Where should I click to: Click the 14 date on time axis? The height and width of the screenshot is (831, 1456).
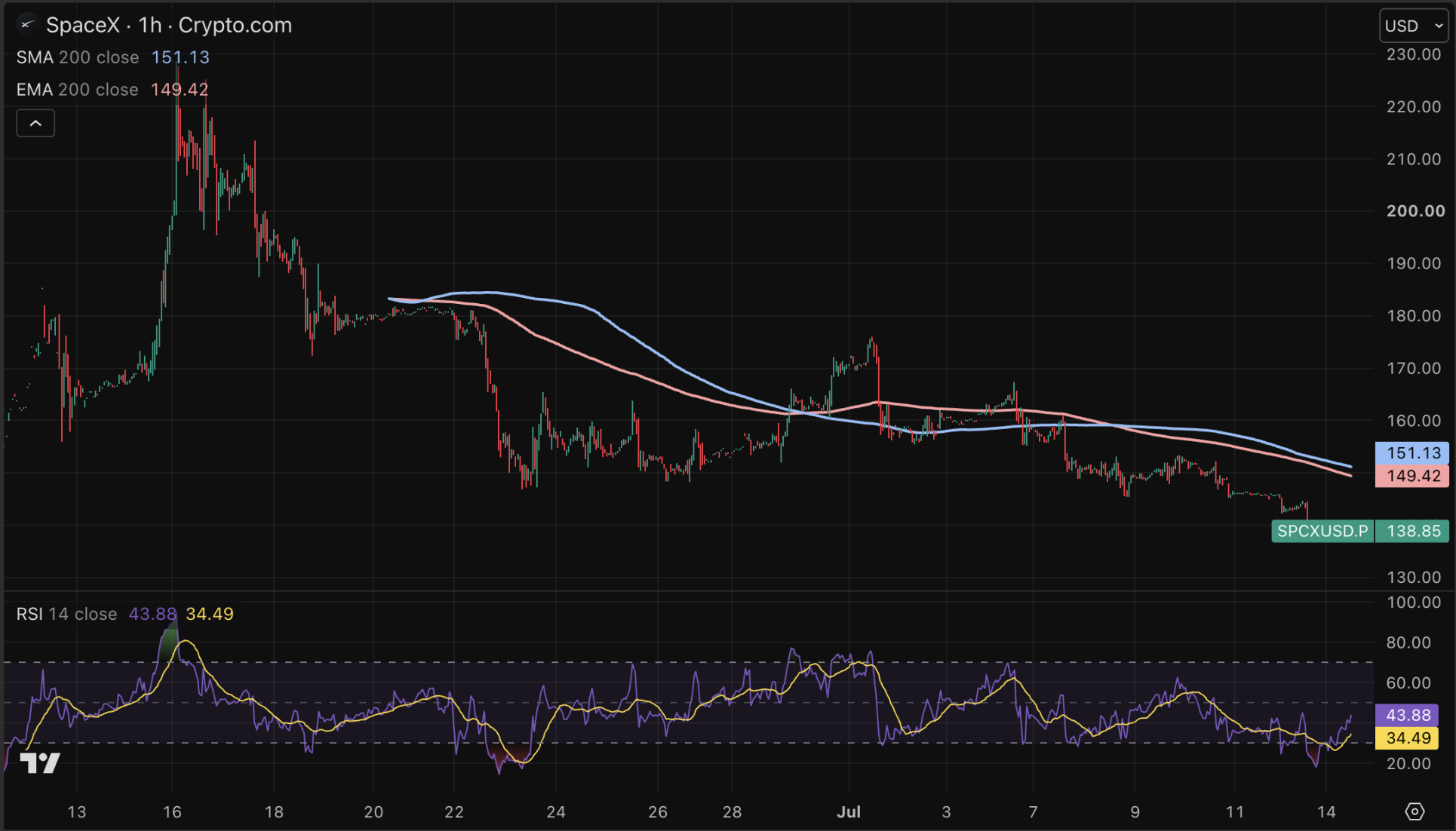click(1326, 812)
